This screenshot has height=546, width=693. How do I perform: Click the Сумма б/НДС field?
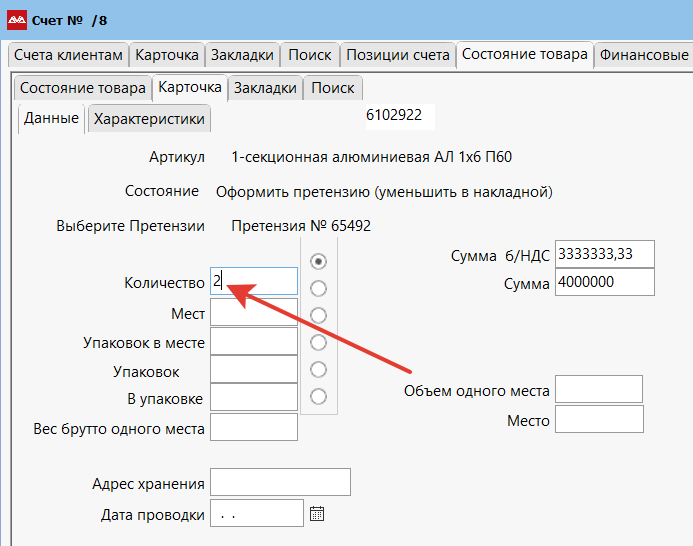point(604,254)
